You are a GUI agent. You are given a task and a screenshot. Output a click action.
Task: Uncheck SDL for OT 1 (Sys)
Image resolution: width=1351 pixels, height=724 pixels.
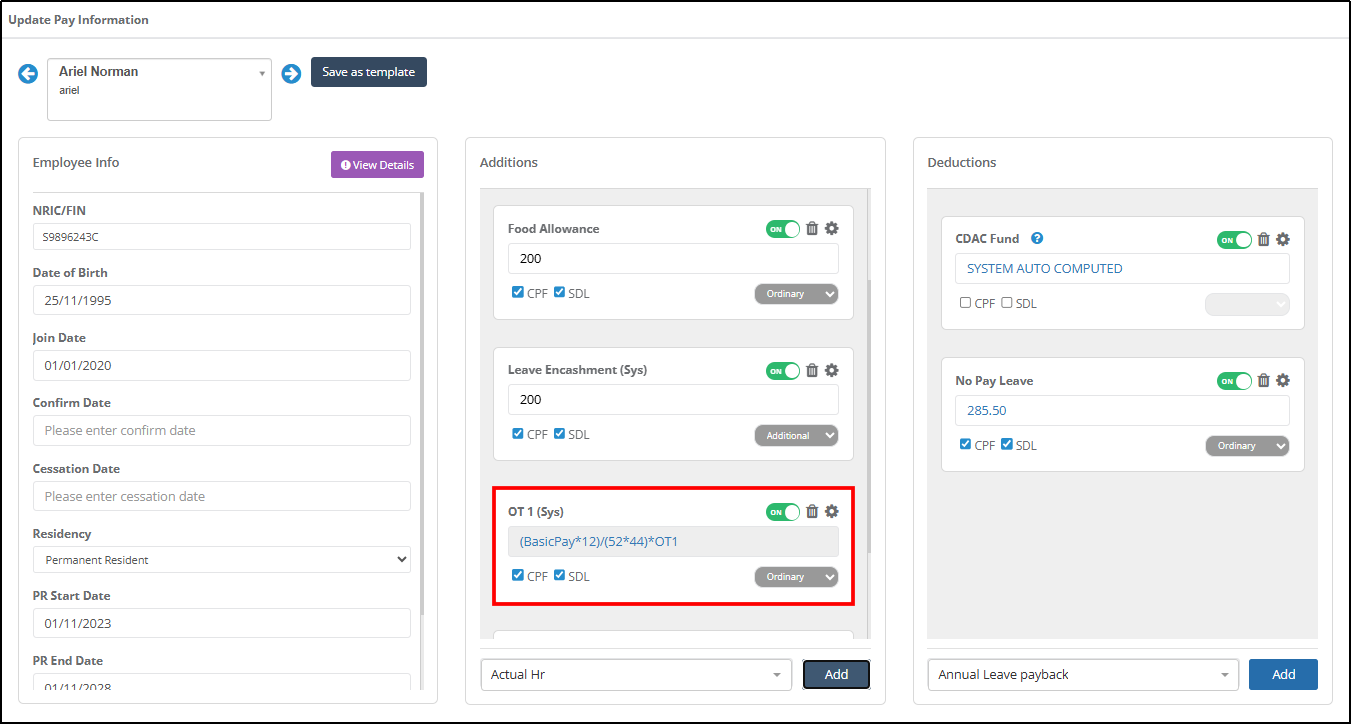click(559, 575)
